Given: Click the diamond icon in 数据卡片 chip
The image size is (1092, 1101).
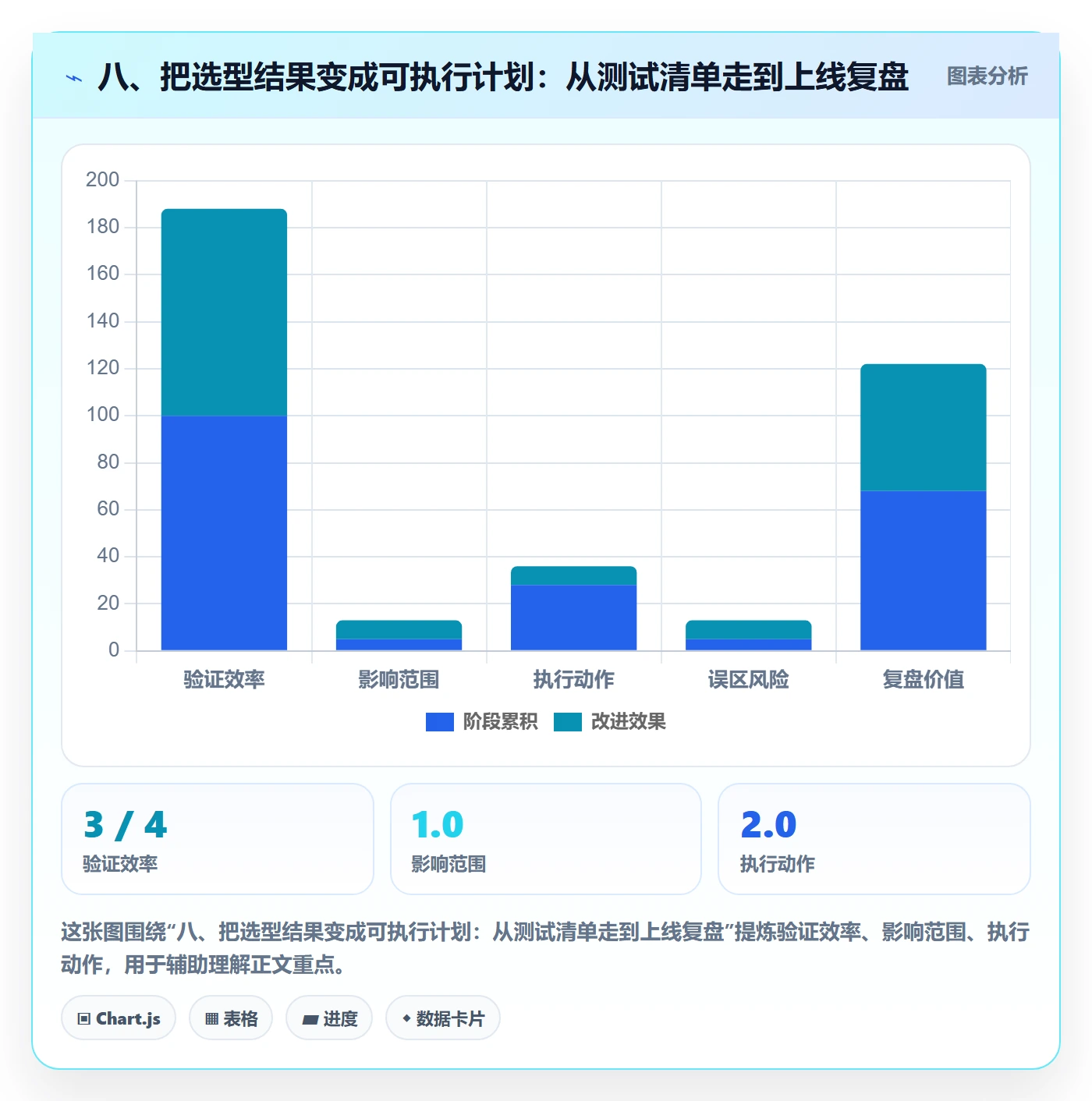Looking at the screenshot, I should (x=406, y=1018).
